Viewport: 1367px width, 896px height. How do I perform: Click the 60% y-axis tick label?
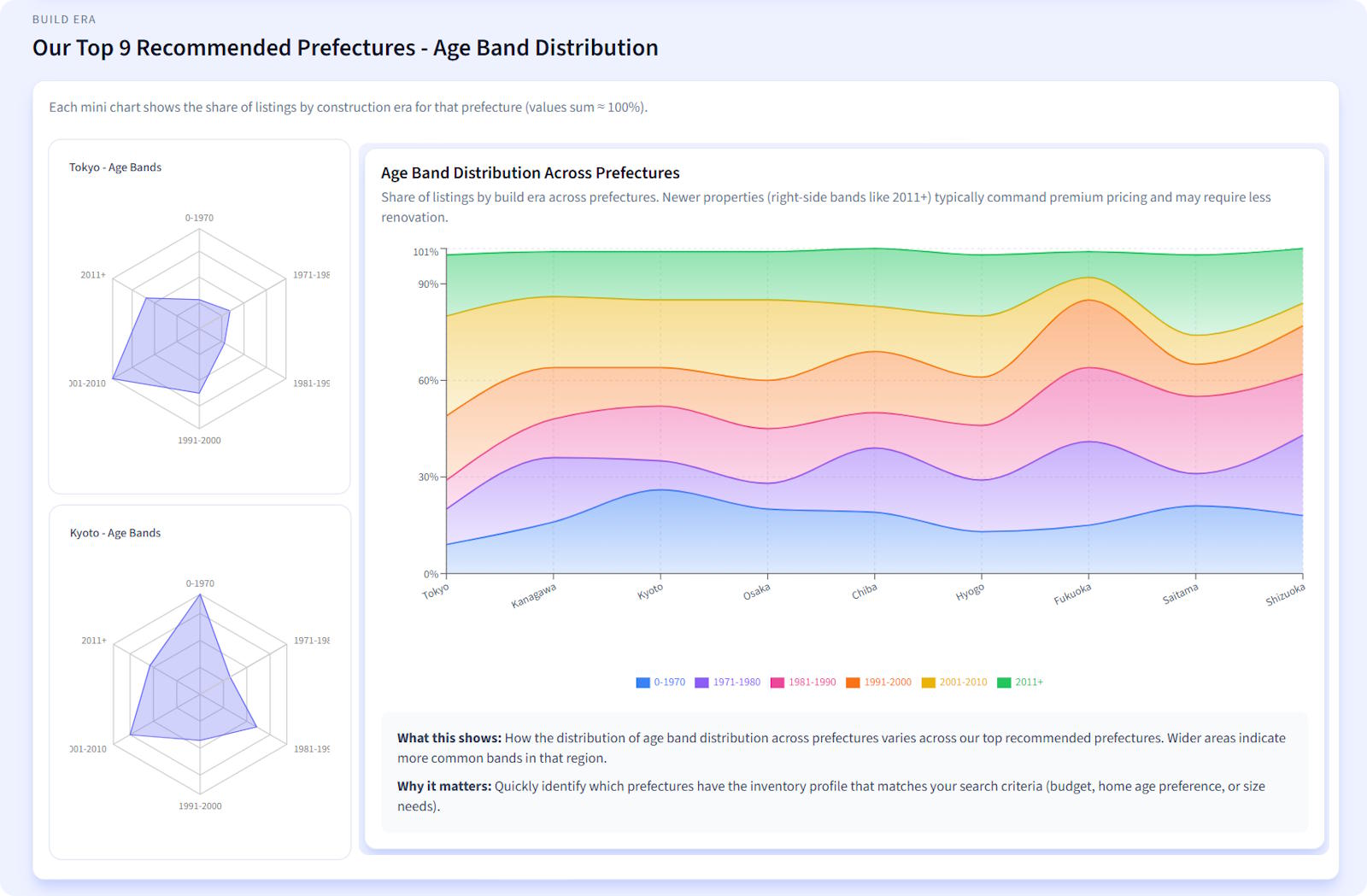pos(427,381)
